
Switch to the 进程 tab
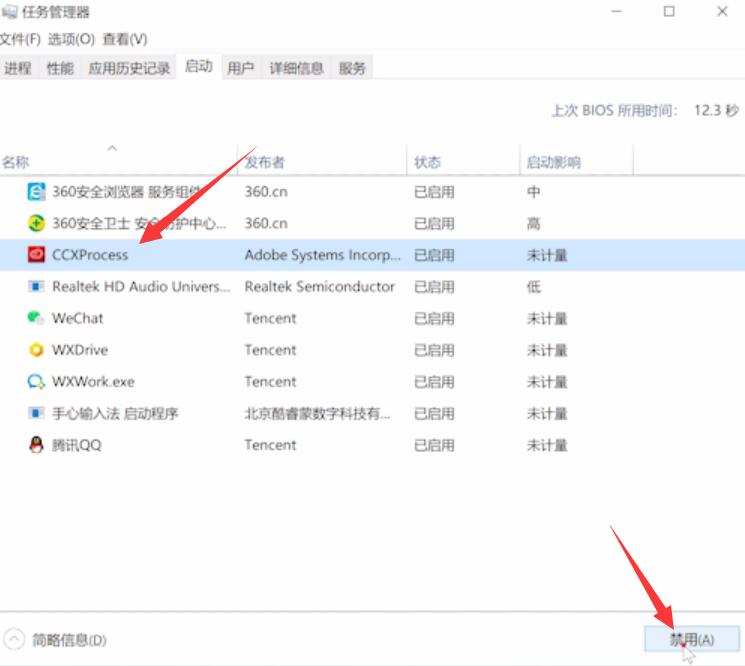click(18, 68)
